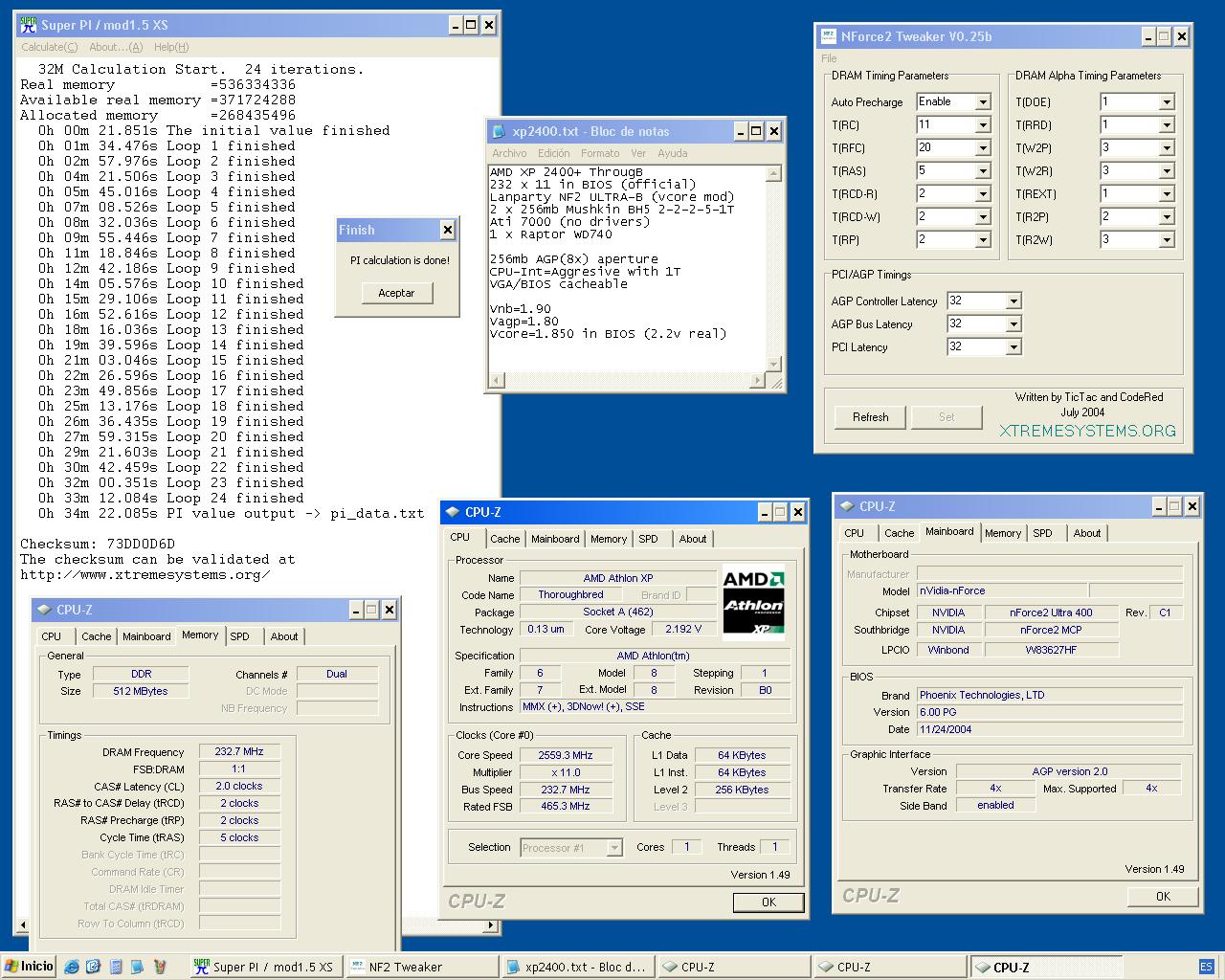The height and width of the screenshot is (980, 1225).
Task: Open PCI Latency dropdown
Action: [1013, 346]
